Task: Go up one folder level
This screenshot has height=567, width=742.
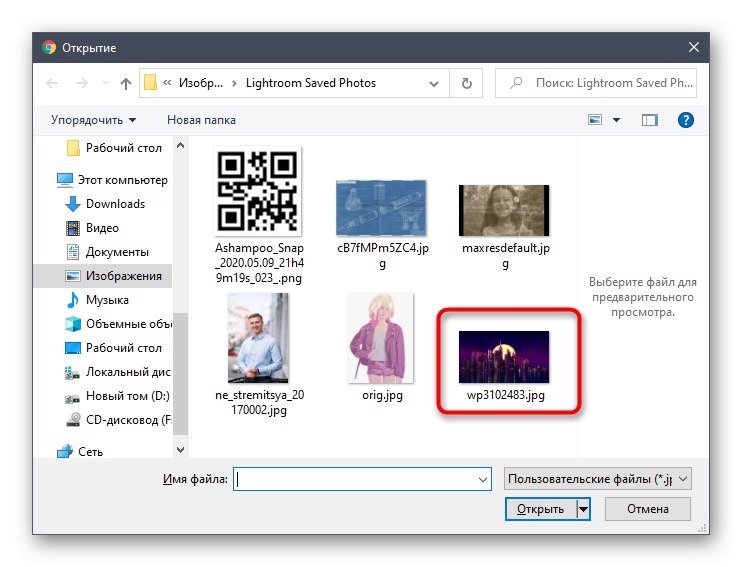Action: [x=125, y=83]
